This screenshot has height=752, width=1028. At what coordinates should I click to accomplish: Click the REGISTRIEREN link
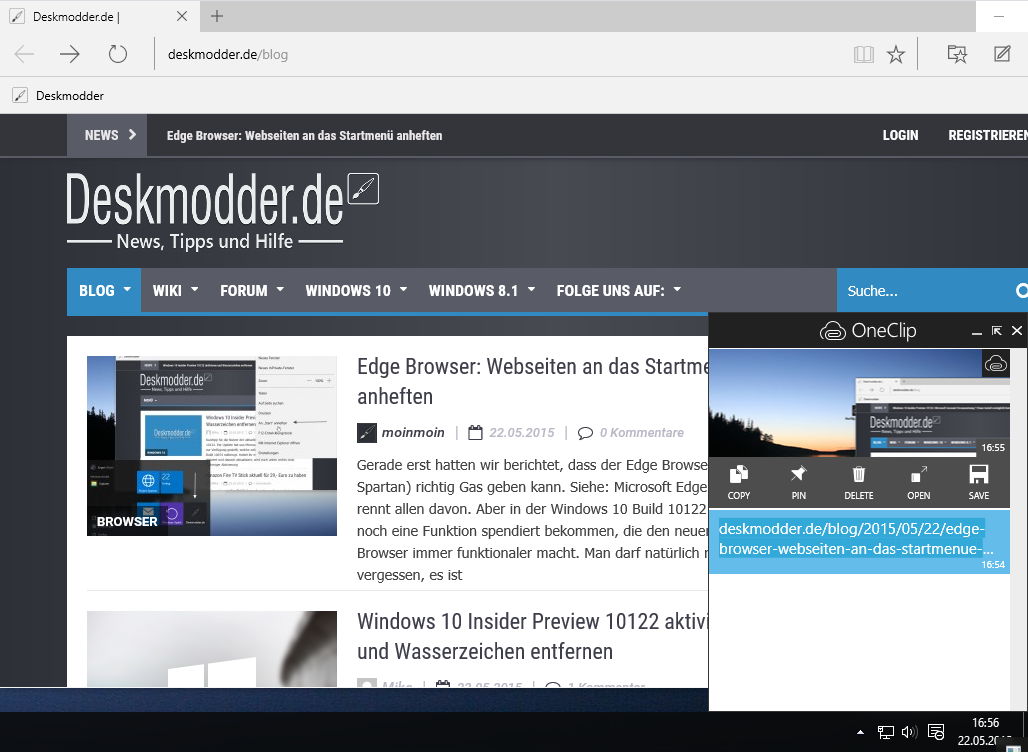pos(987,135)
